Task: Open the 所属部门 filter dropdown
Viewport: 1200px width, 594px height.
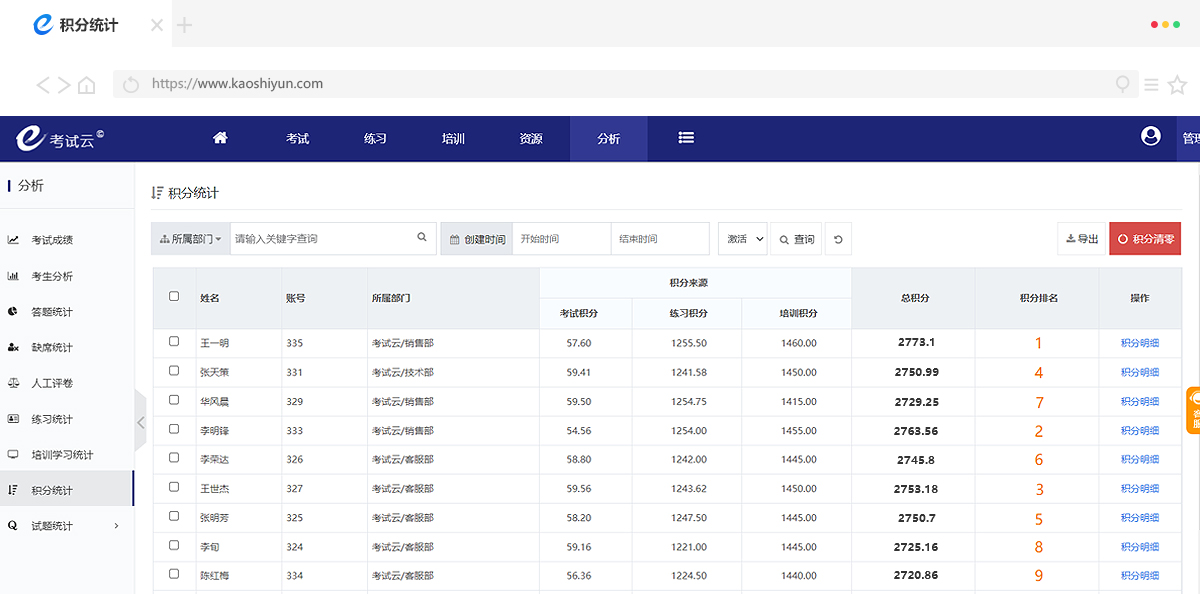Action: (x=191, y=239)
